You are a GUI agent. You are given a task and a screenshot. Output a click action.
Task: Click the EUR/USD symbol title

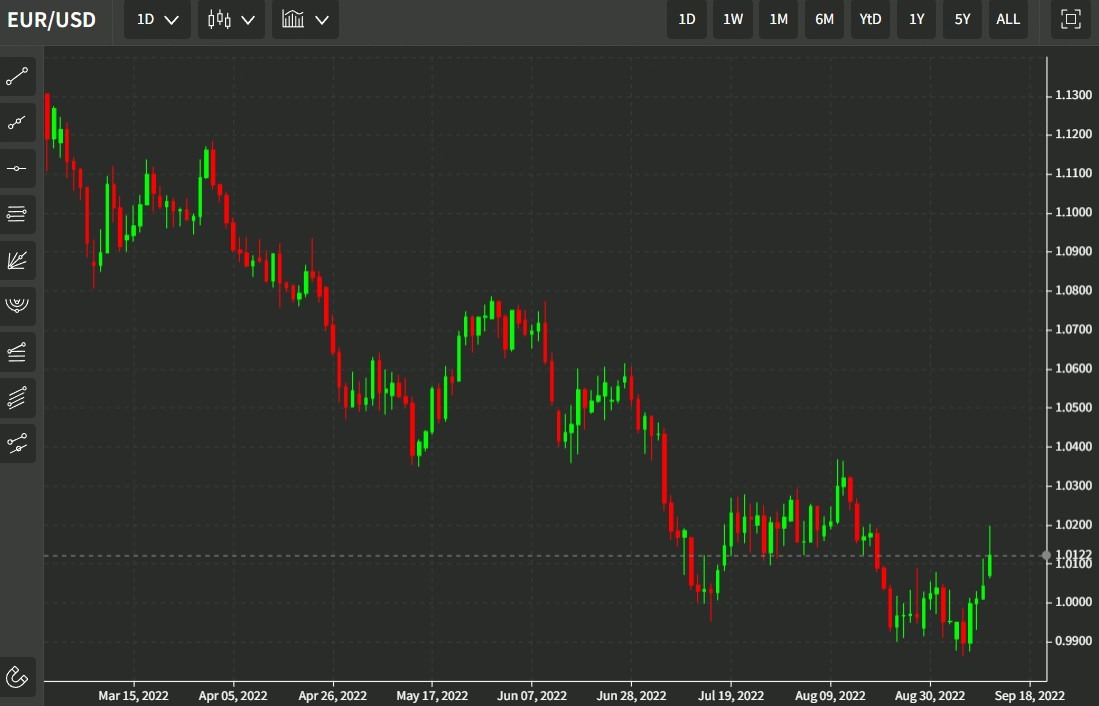tap(51, 20)
